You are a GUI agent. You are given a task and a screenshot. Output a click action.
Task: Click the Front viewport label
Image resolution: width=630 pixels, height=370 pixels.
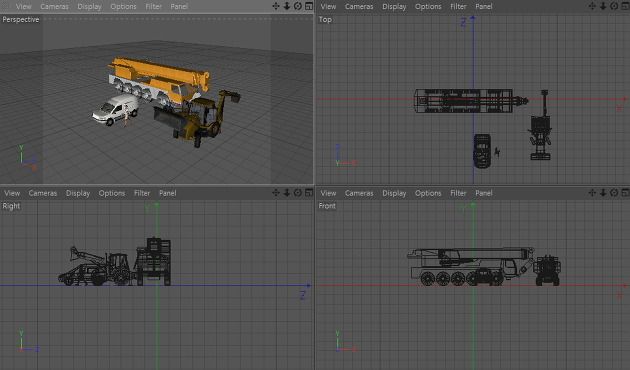327,206
